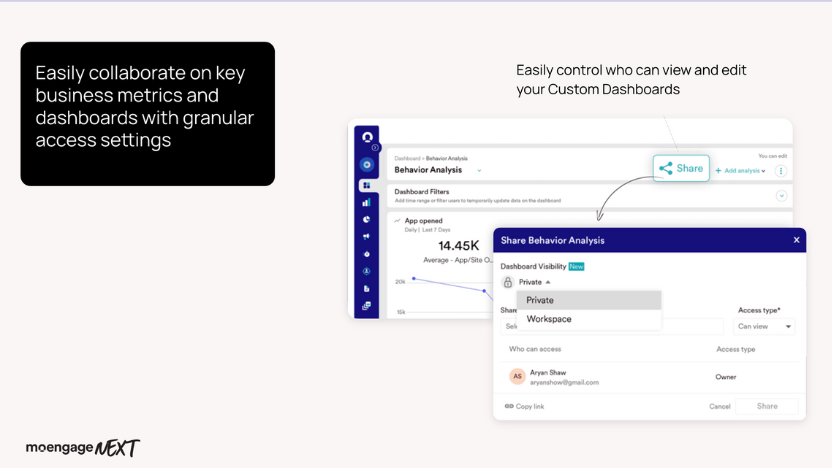Collapse the Private visibility dropdown

pyautogui.click(x=534, y=283)
